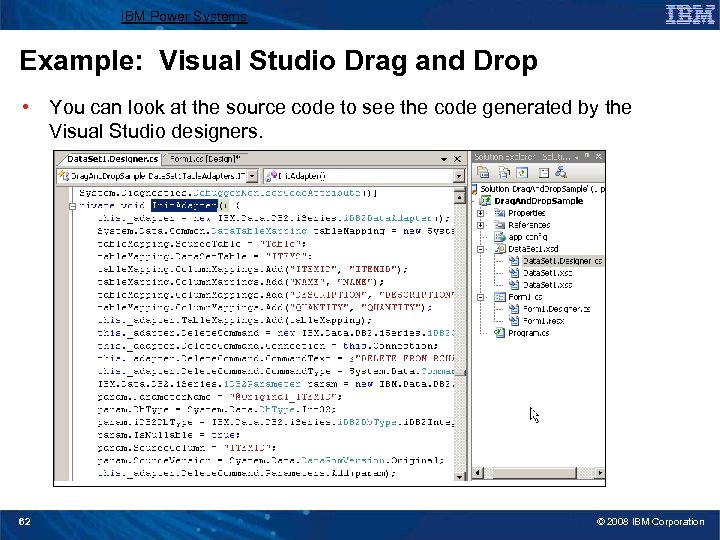Viewport: 720px width, 540px height.
Task: Click the highlighted InitAdapter method name
Action: coord(184,206)
